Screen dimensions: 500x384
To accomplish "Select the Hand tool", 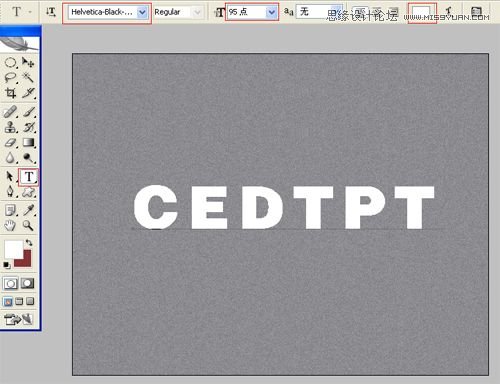I will click(x=11, y=226).
